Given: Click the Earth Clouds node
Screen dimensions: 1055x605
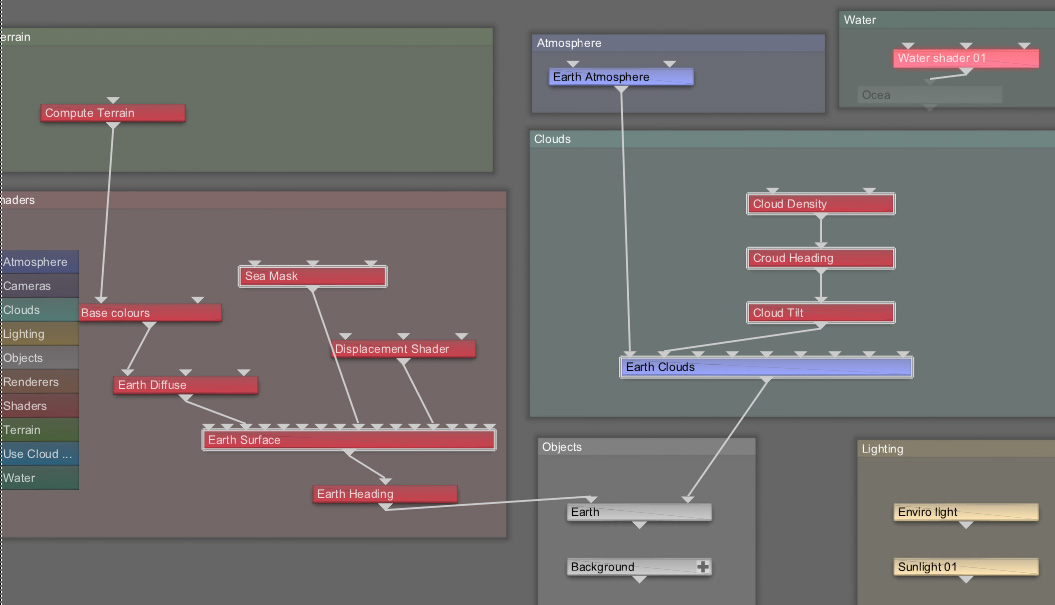Looking at the screenshot, I should click(766, 367).
